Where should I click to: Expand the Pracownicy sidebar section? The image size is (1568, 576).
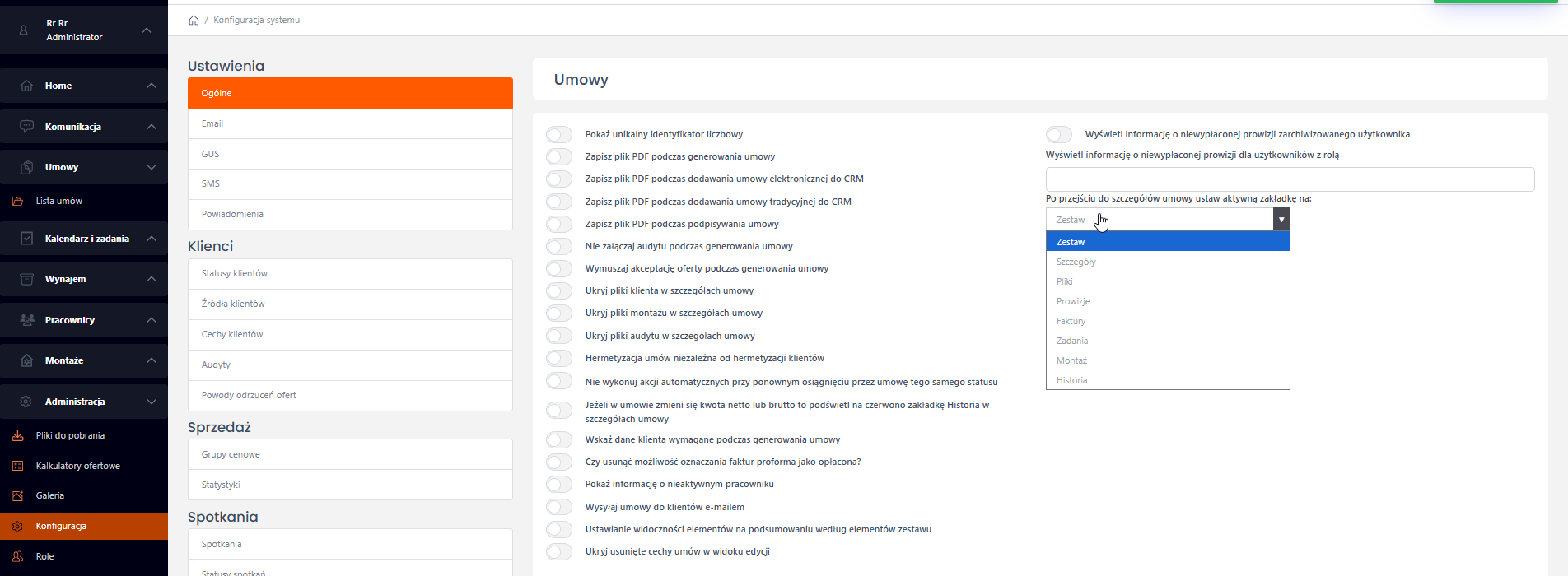point(152,320)
